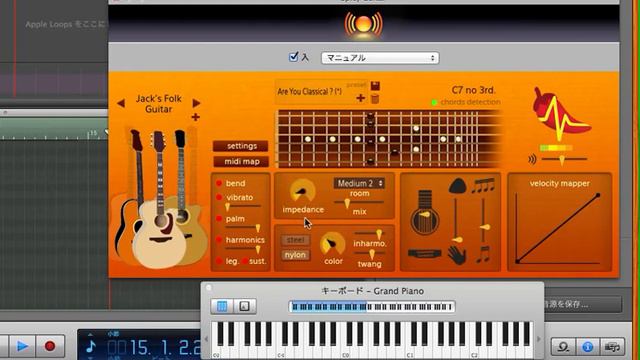Shift piano keyboard range right arrow

[538, 339]
